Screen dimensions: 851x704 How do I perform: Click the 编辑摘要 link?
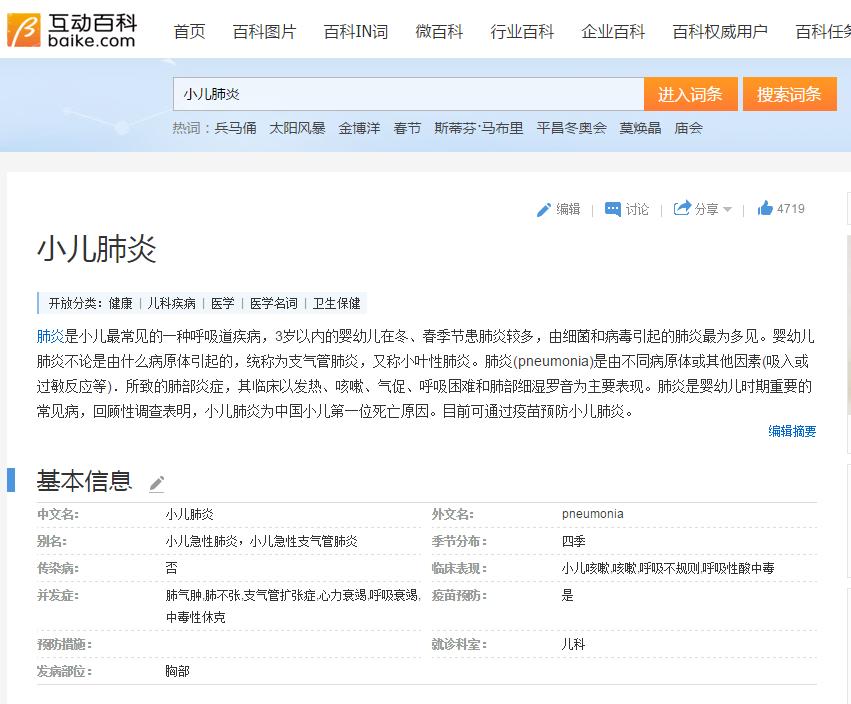click(791, 432)
